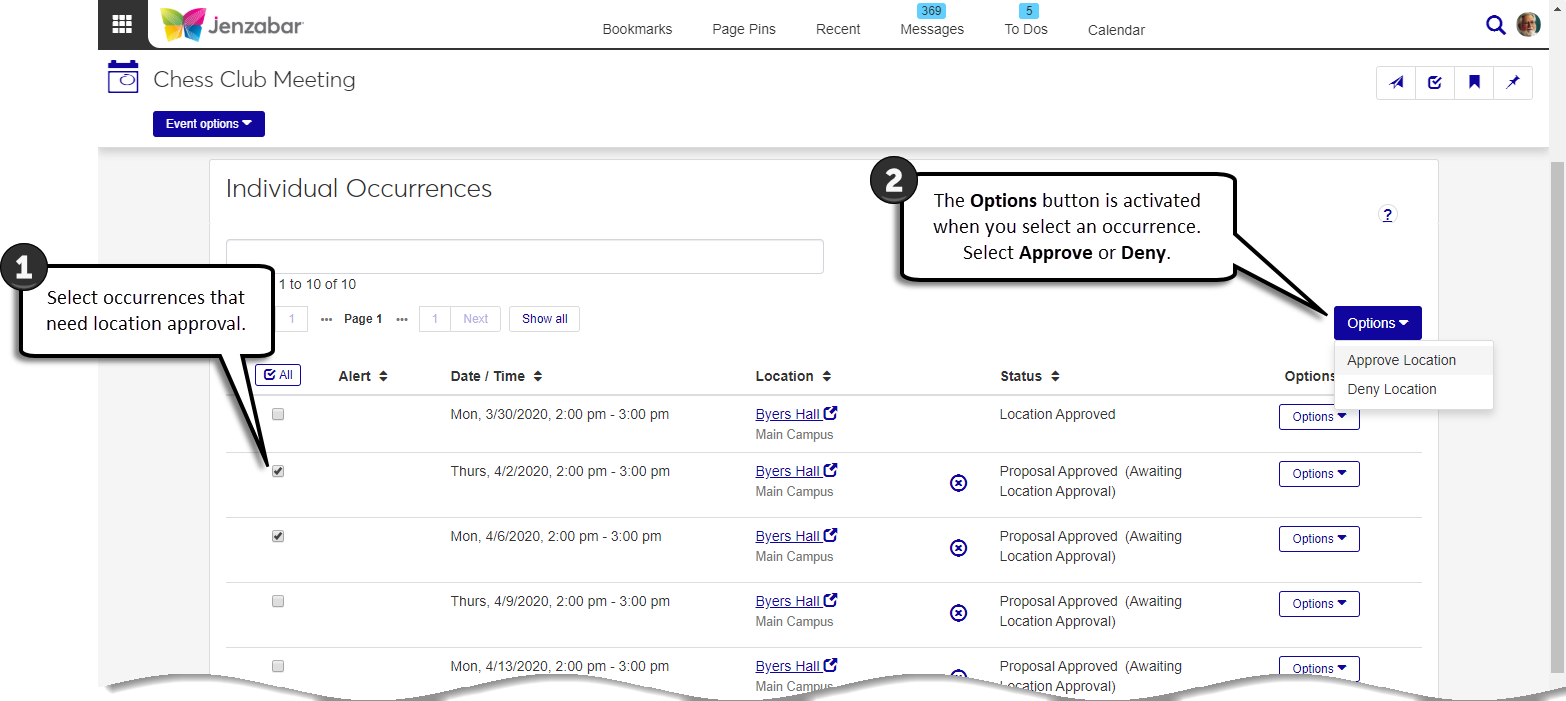Pin this page with pushpin icon

click(1513, 83)
